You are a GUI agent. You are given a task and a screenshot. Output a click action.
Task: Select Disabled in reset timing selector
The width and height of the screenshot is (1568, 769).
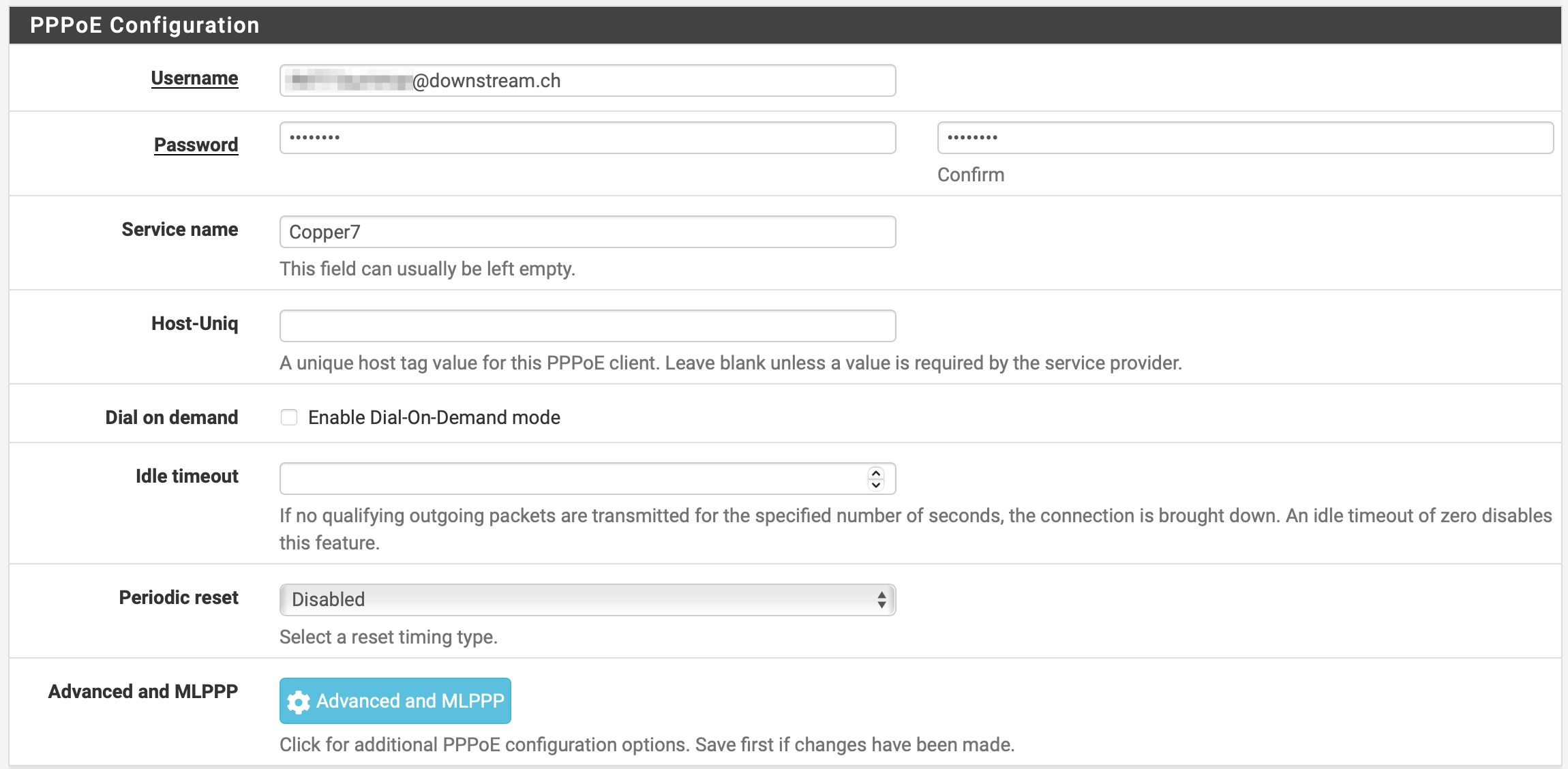coord(586,599)
